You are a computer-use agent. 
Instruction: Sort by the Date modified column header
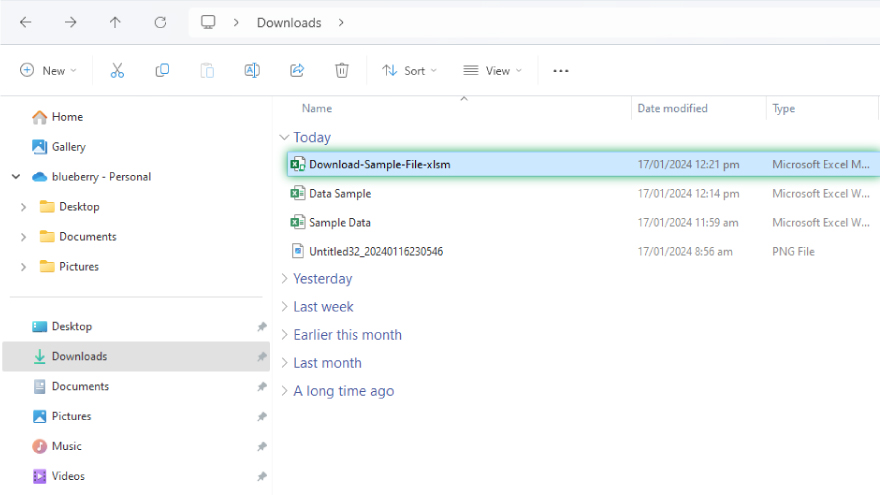[672, 108]
